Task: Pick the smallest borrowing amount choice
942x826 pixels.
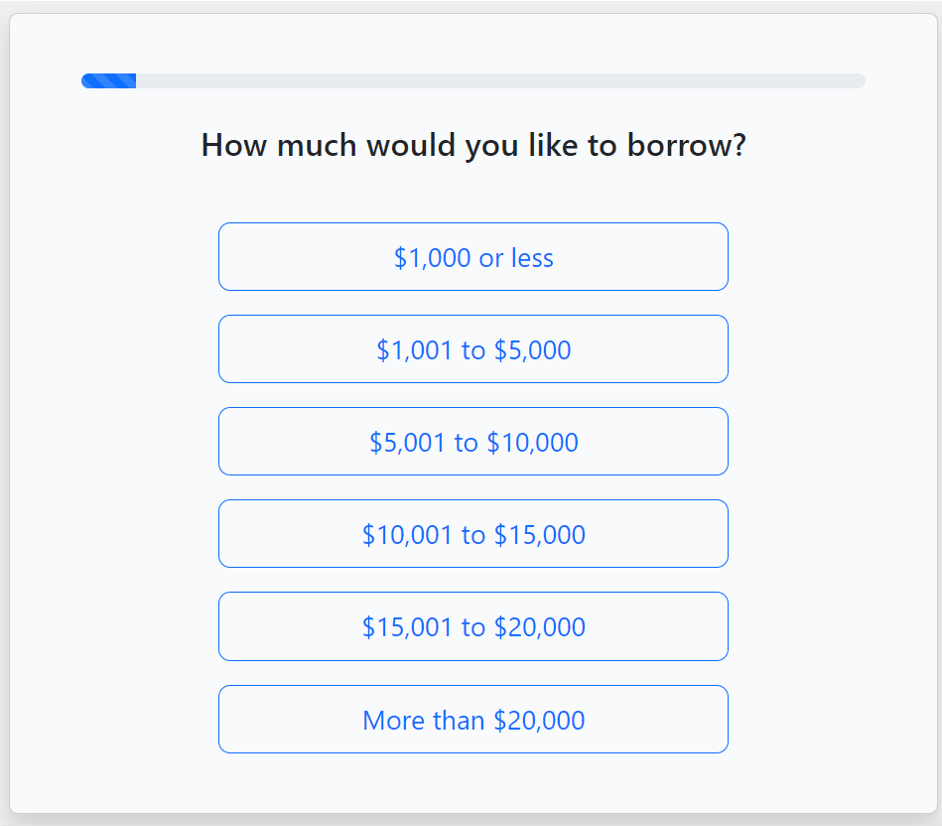Action: [x=473, y=257]
